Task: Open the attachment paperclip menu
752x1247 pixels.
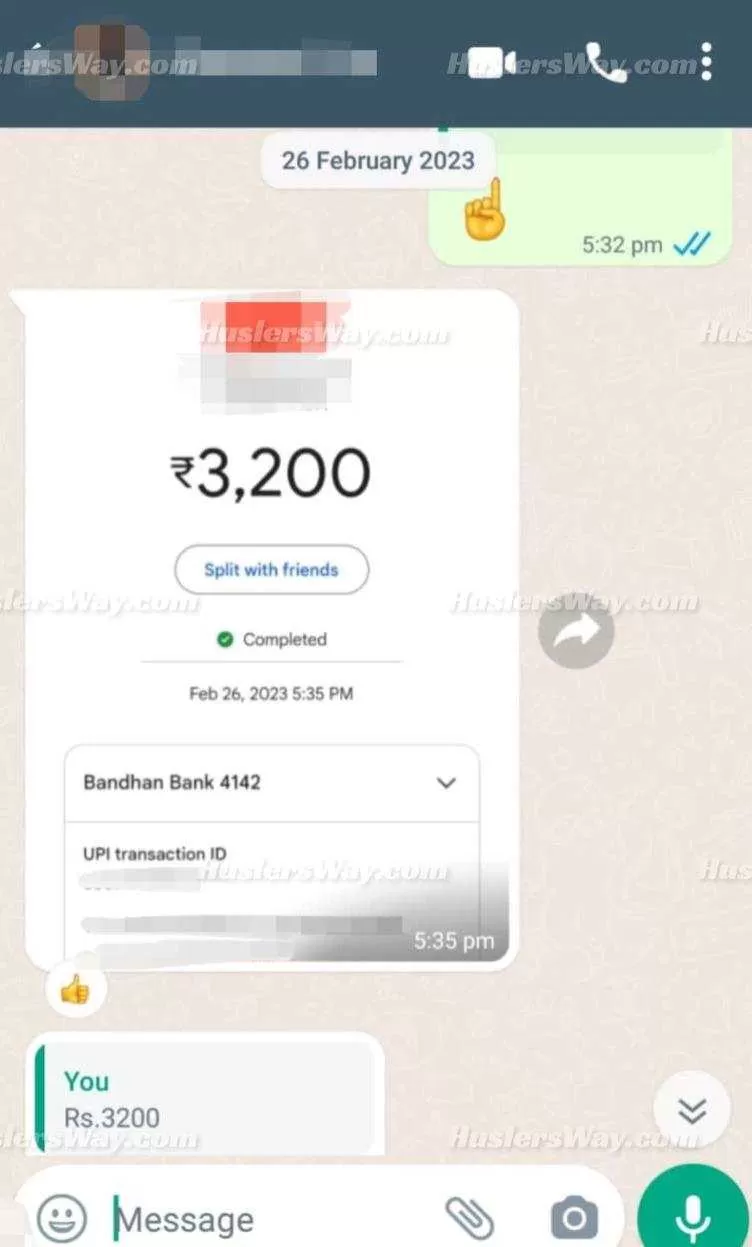Action: point(469,1218)
